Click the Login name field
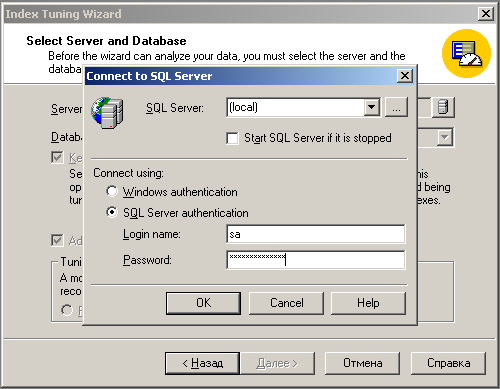The width and height of the screenshot is (500, 389). pos(316,234)
